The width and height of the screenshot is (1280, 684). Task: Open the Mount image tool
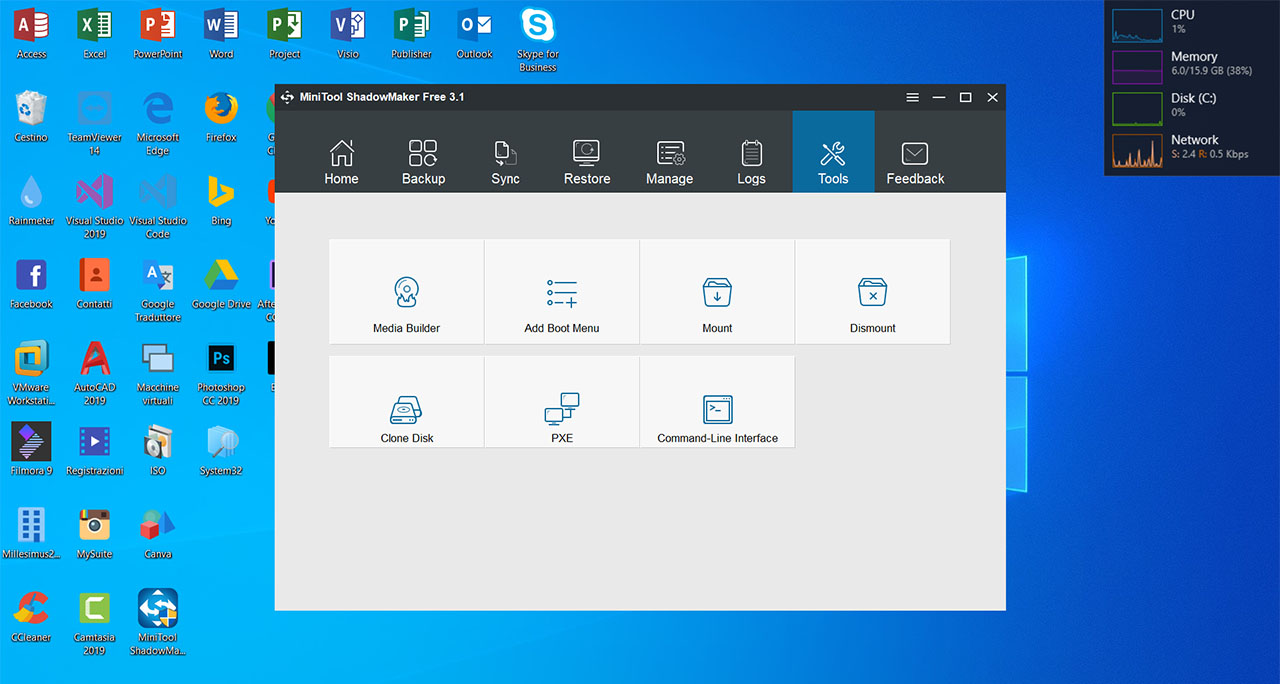tap(717, 292)
